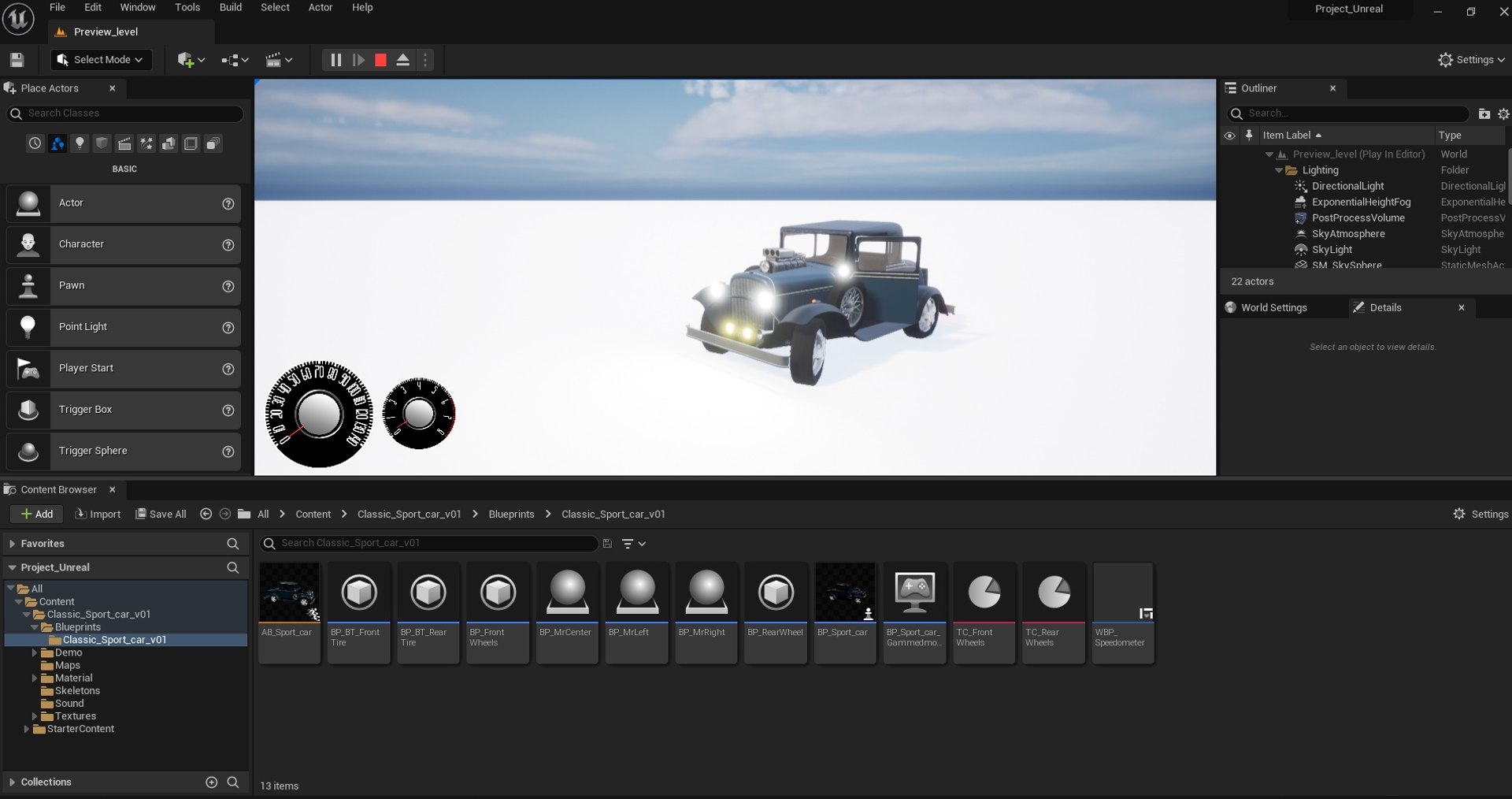
Task: Select the Volumes category icon in Place Actors
Action: (x=191, y=143)
